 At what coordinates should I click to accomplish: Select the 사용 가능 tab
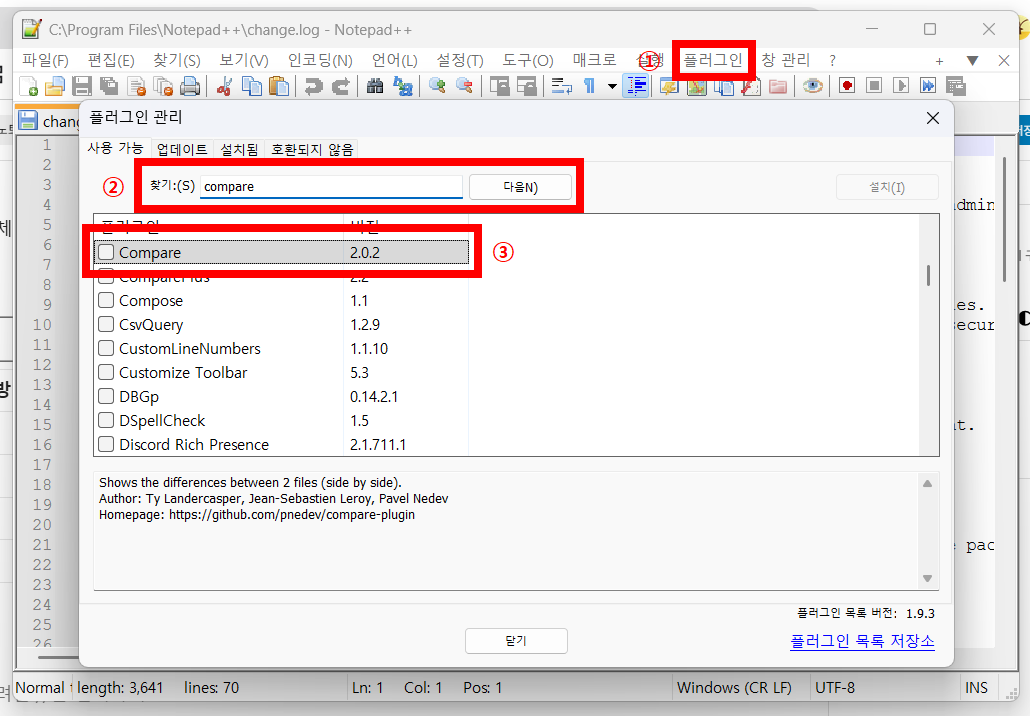pos(115,148)
